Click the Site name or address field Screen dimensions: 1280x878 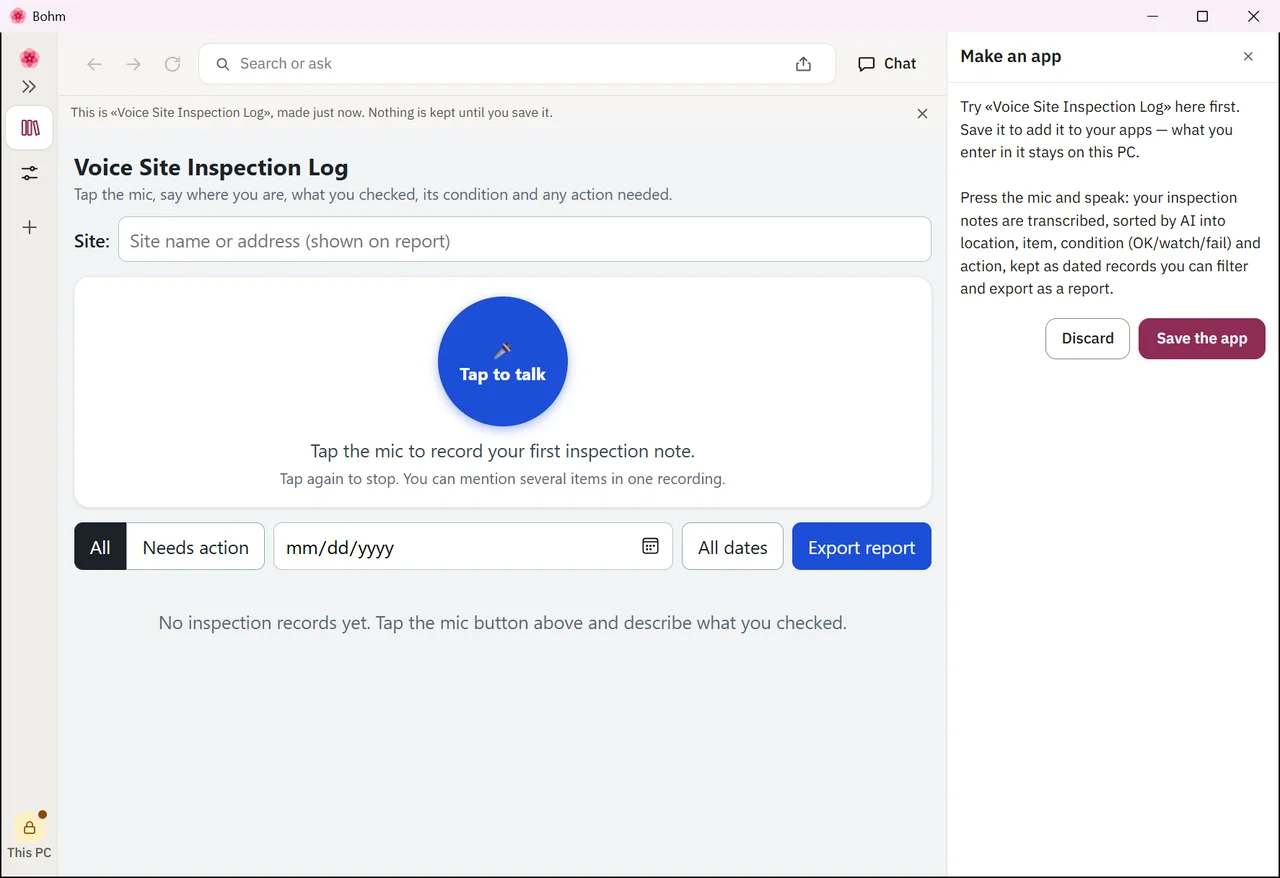(525, 240)
